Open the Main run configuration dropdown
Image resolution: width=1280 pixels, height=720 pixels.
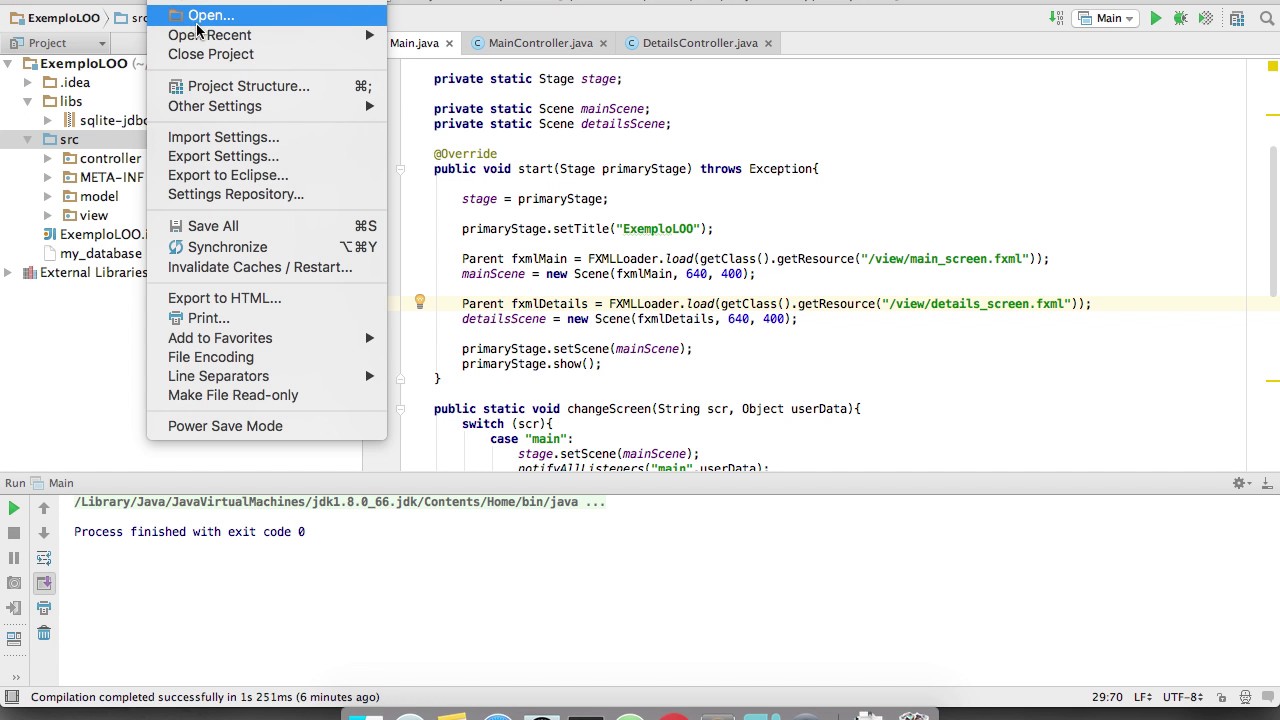(x=1107, y=18)
